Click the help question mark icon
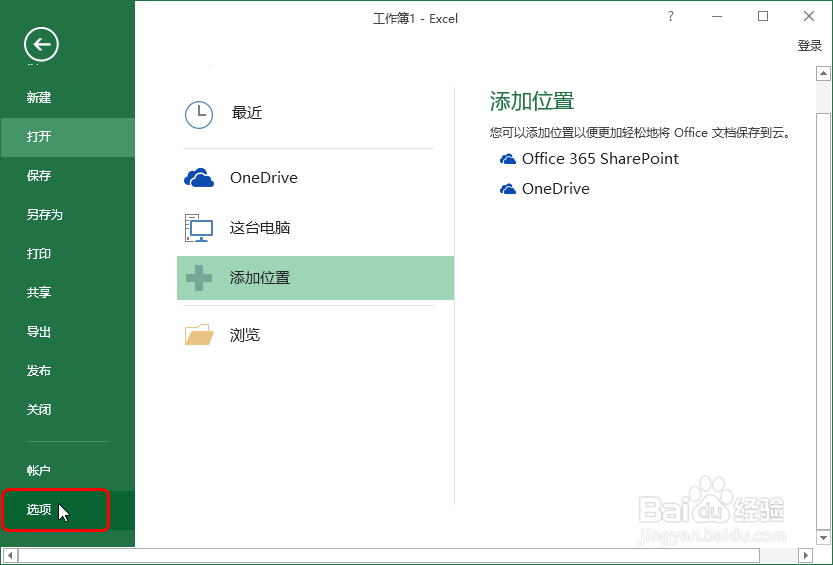Screen dimensions: 833x565 point(671,16)
